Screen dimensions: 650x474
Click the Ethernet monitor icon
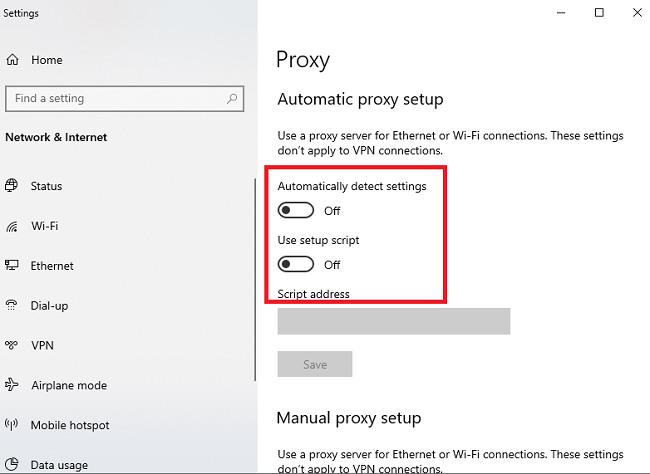click(x=12, y=266)
